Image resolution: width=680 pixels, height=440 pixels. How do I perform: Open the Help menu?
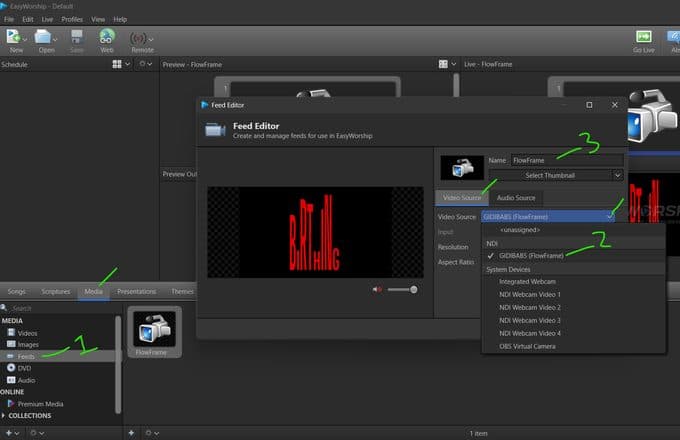point(120,19)
